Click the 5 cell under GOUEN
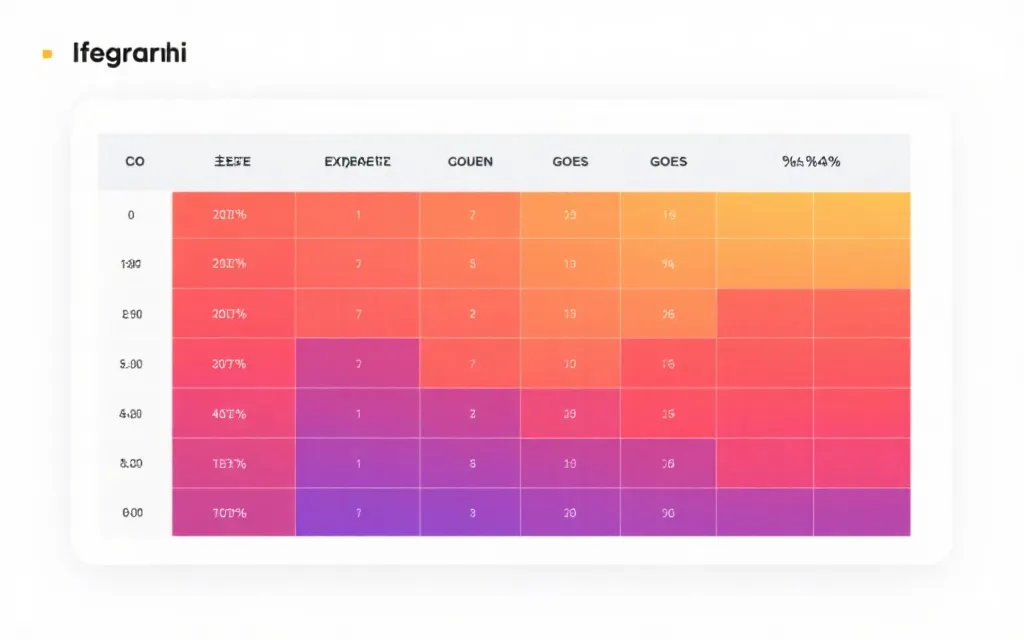The height and width of the screenshot is (640, 1024). click(469, 264)
